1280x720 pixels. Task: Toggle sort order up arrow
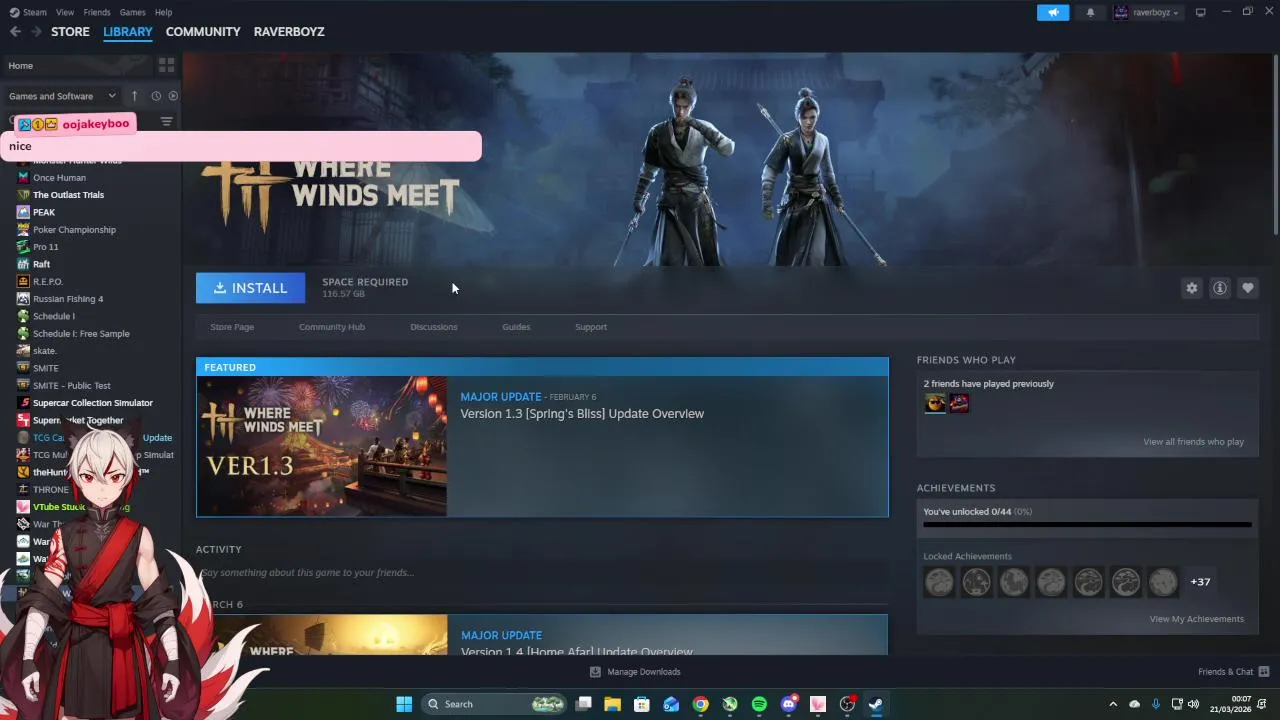[x=134, y=96]
